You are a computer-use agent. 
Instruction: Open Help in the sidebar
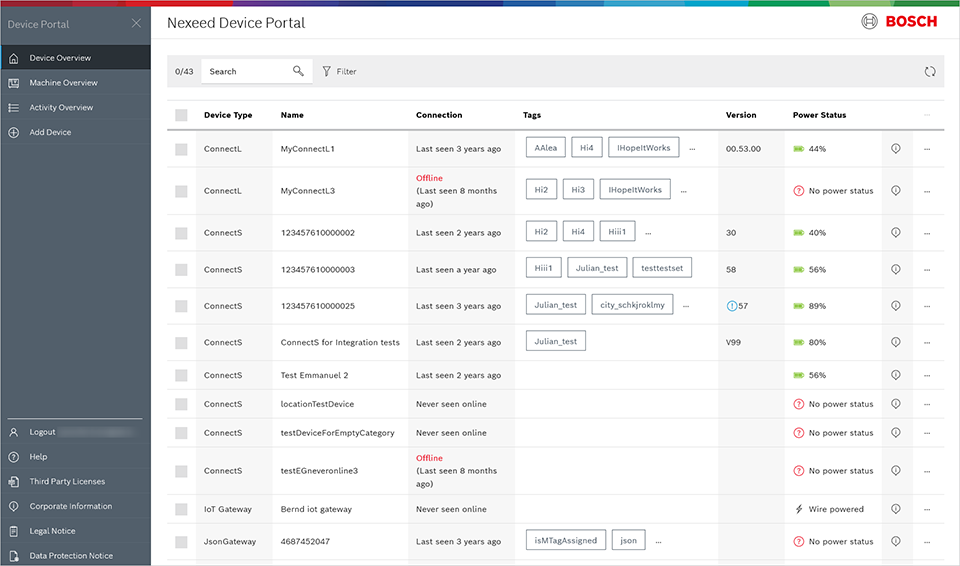tap(75, 457)
